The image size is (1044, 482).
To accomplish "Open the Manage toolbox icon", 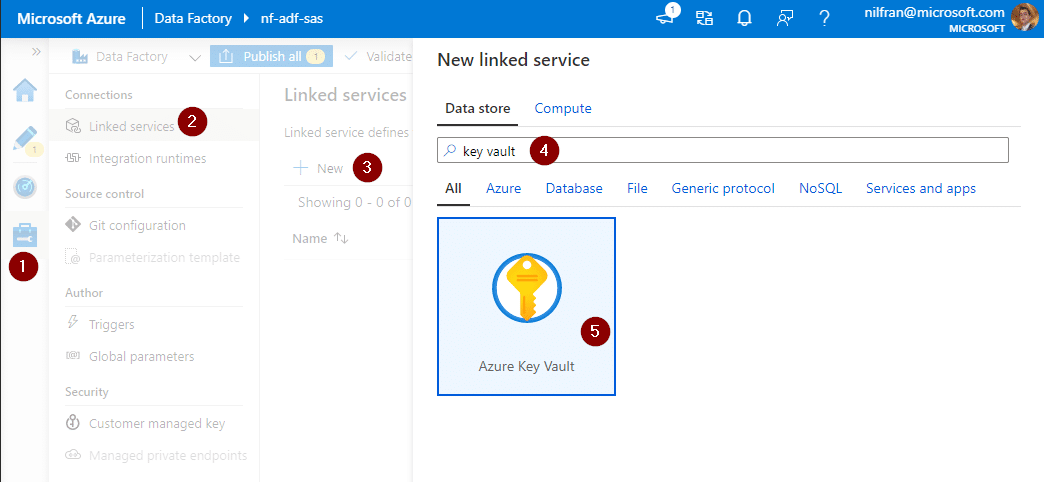I will [25, 236].
